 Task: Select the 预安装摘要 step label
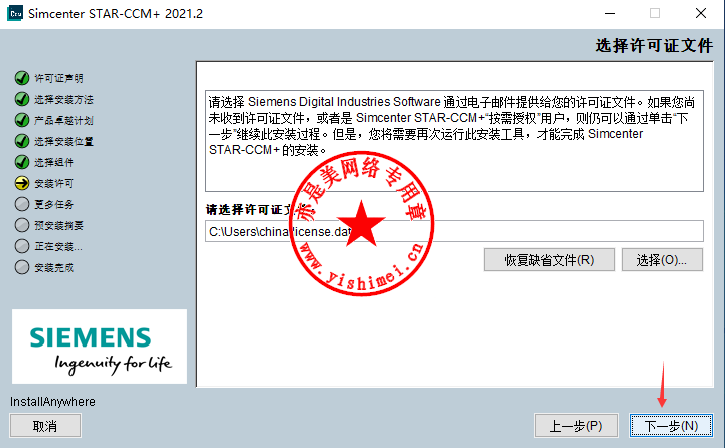tap(59, 226)
